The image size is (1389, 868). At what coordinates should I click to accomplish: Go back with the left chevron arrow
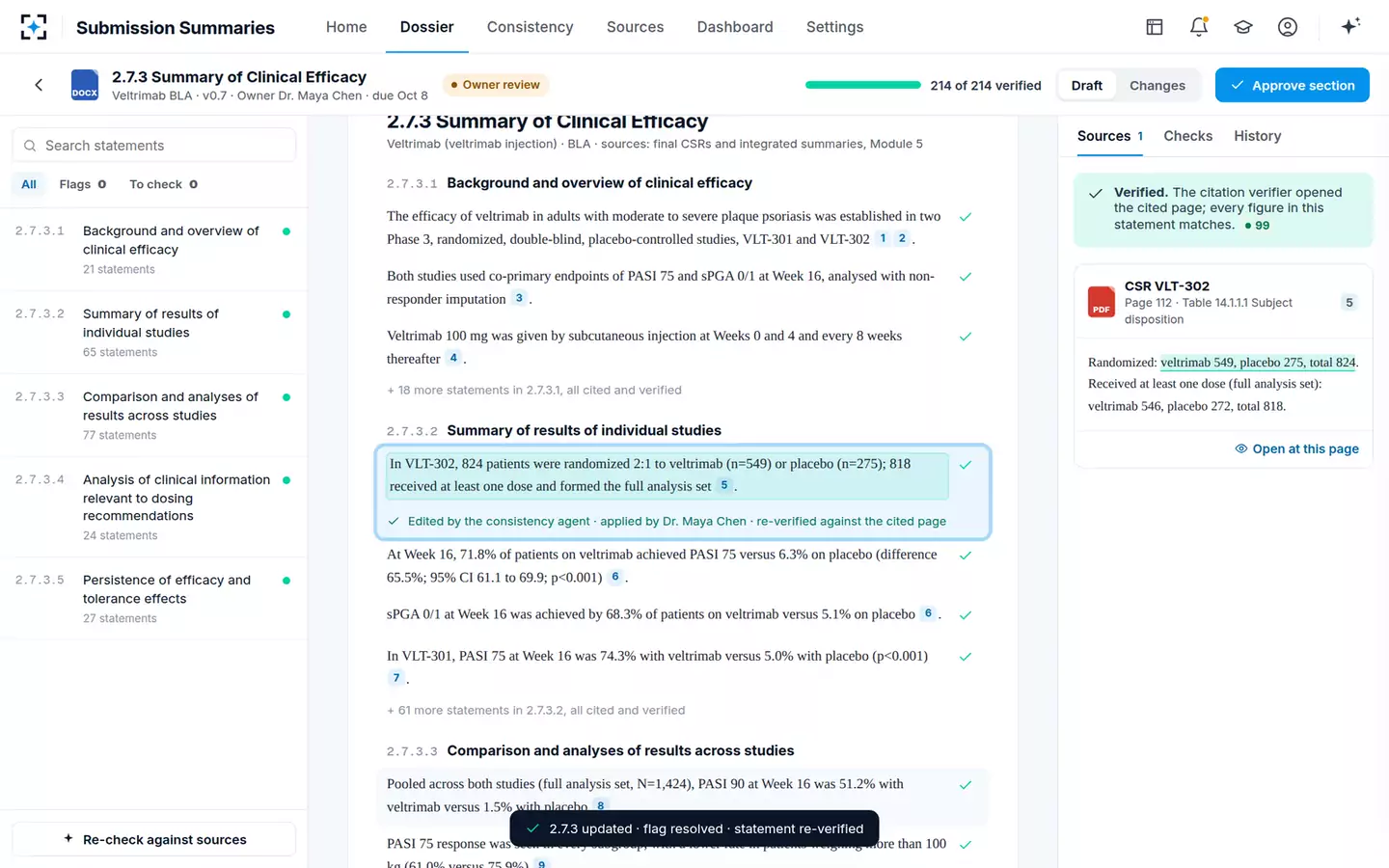point(39,85)
